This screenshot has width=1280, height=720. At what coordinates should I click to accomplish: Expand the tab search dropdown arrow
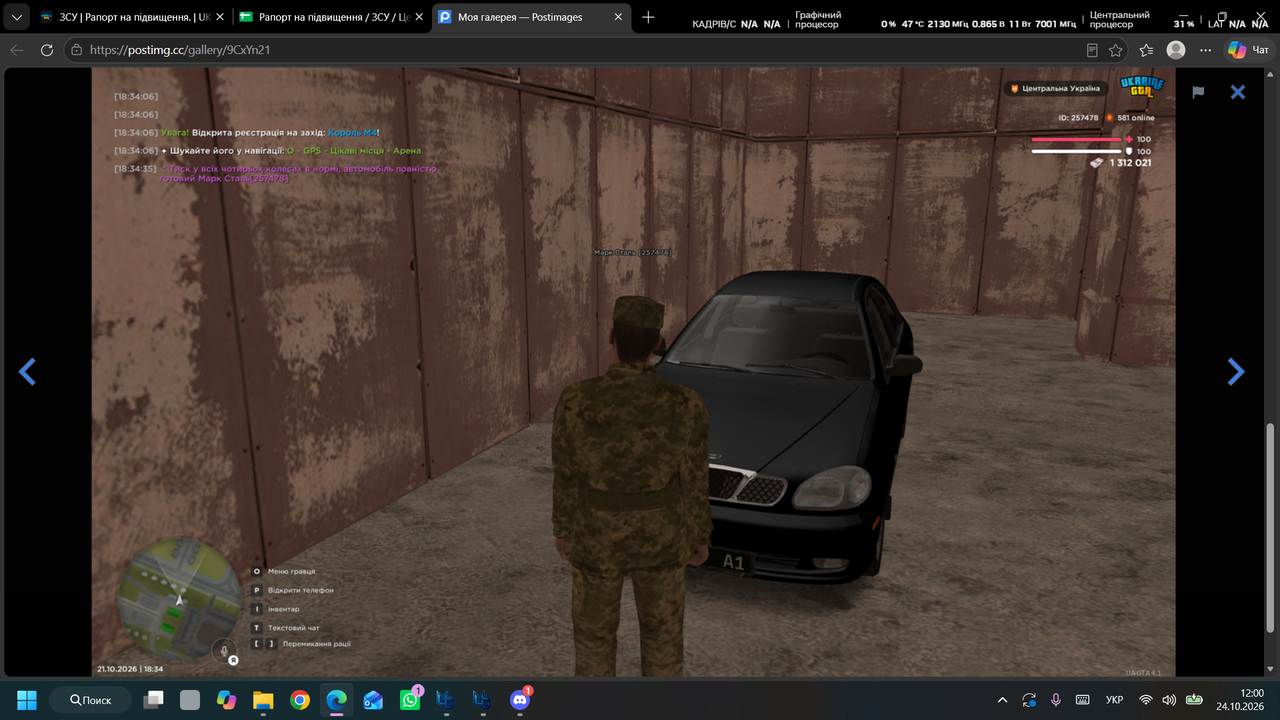pos(17,17)
